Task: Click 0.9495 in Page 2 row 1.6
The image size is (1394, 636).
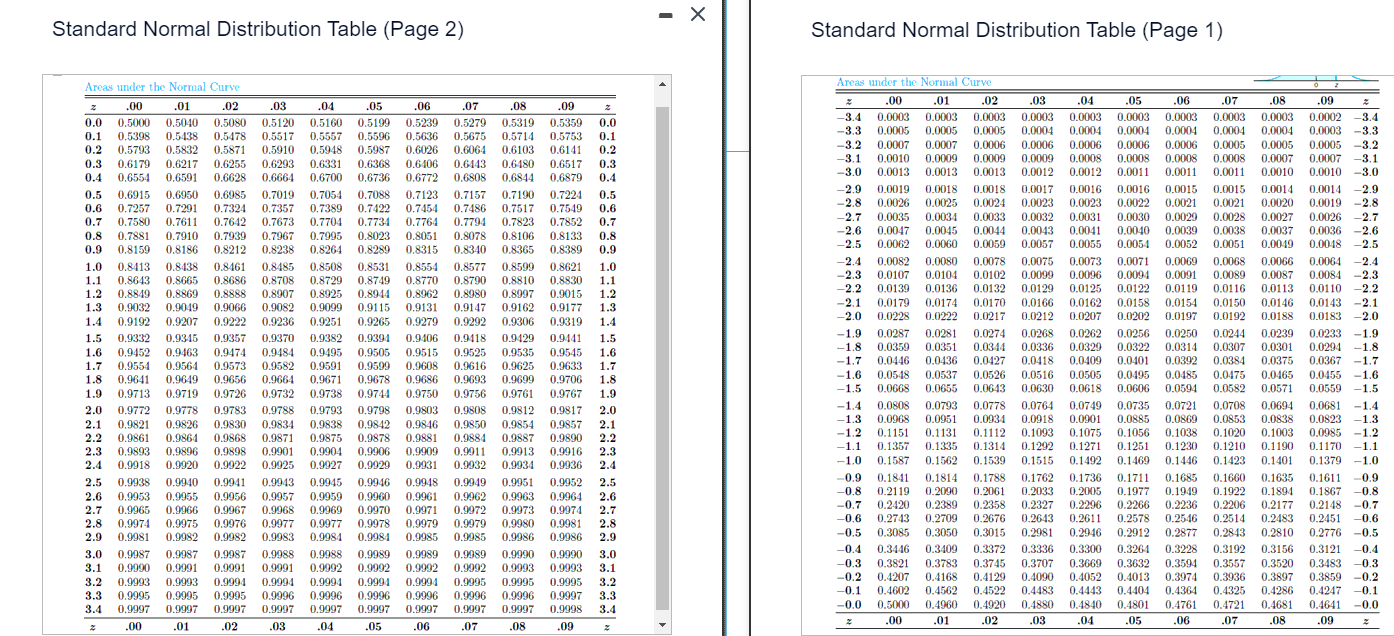Action: pos(324,352)
